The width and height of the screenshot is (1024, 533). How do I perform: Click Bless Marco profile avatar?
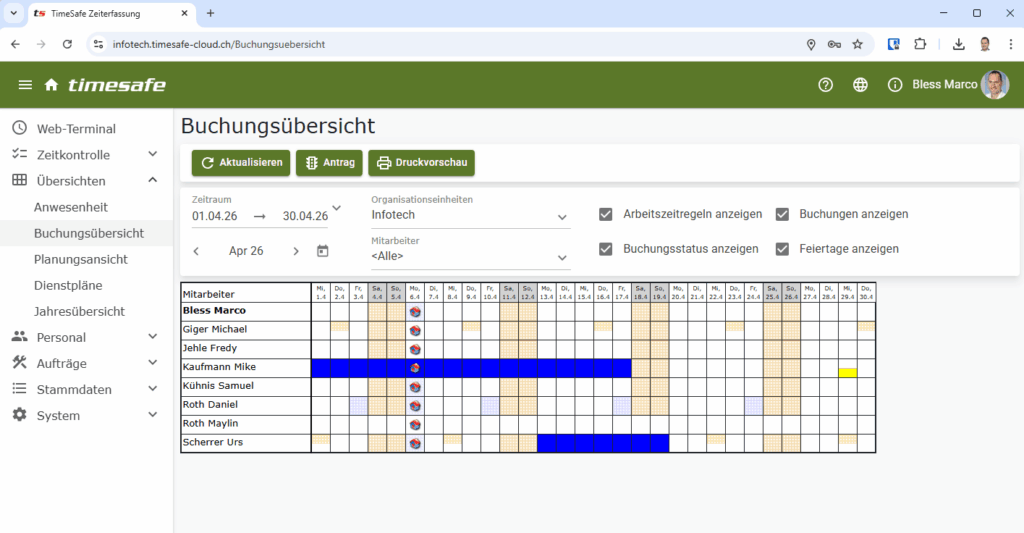pos(994,85)
